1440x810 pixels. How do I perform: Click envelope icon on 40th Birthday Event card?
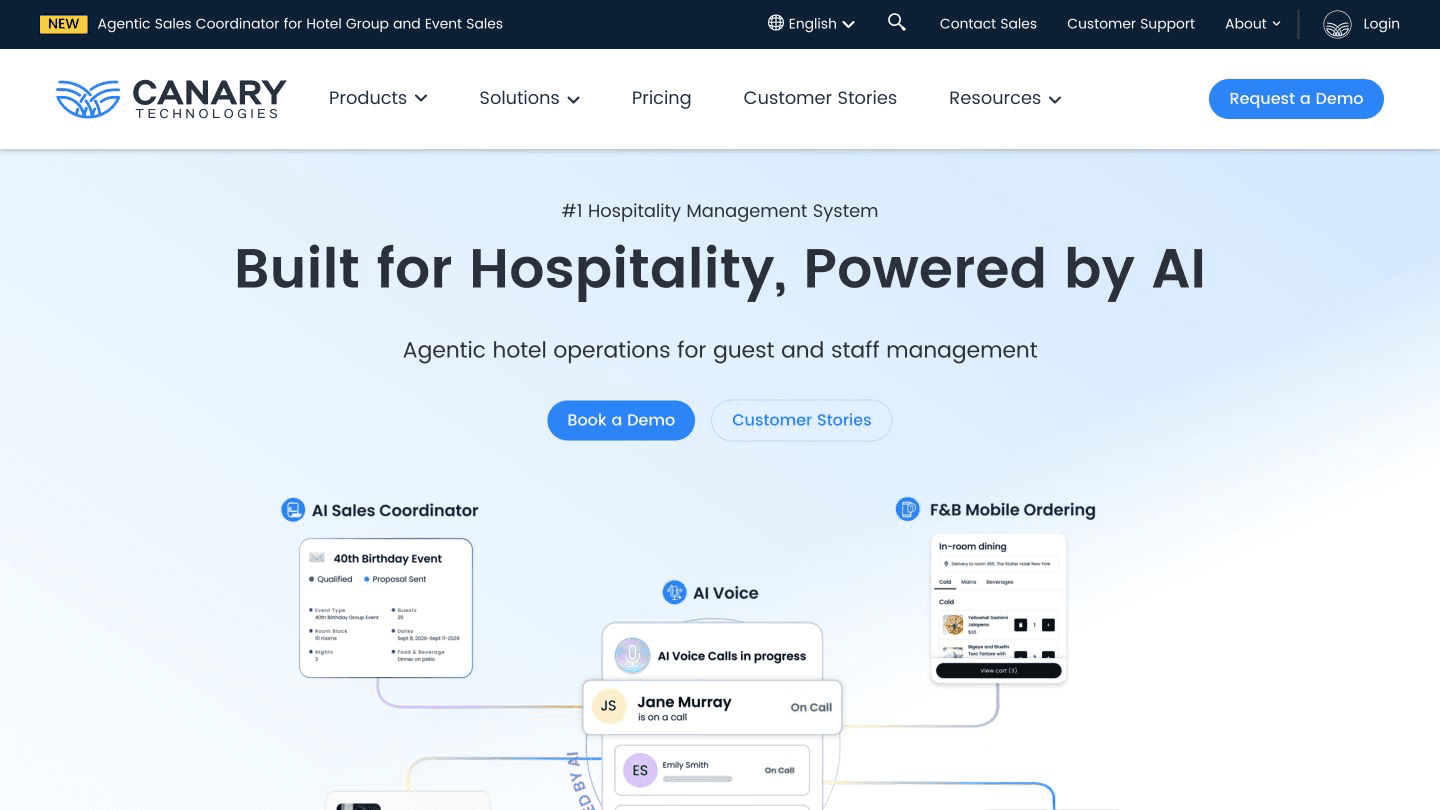(317, 558)
